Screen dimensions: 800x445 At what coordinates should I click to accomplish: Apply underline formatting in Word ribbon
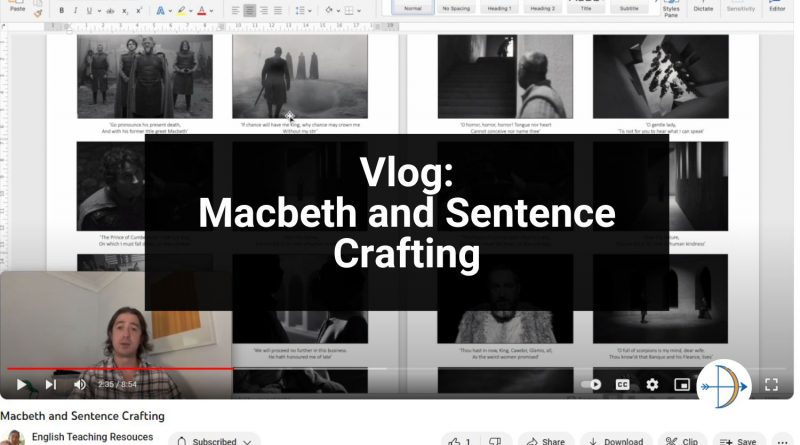tap(89, 11)
